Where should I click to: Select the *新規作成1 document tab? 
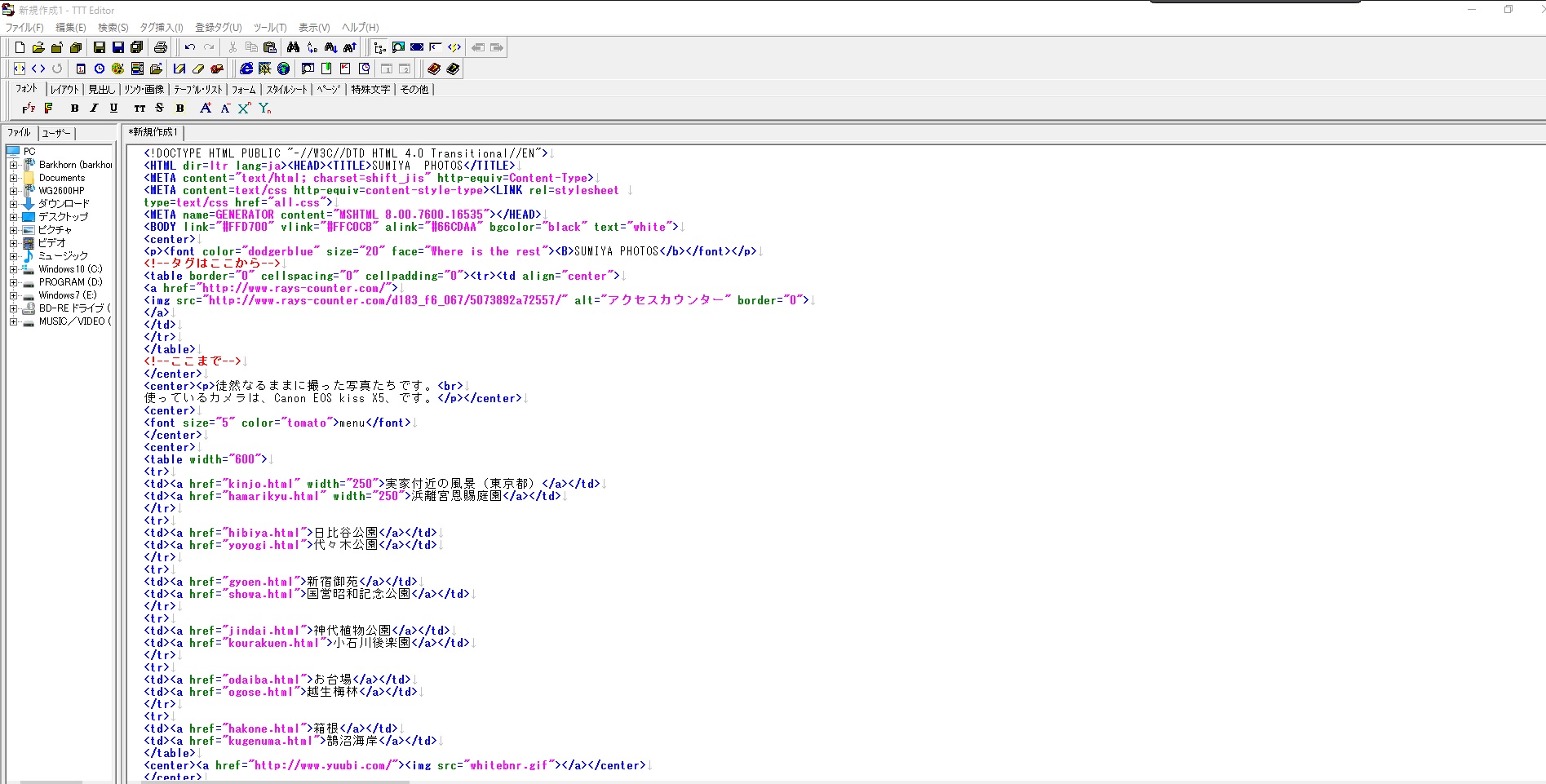[x=153, y=132]
